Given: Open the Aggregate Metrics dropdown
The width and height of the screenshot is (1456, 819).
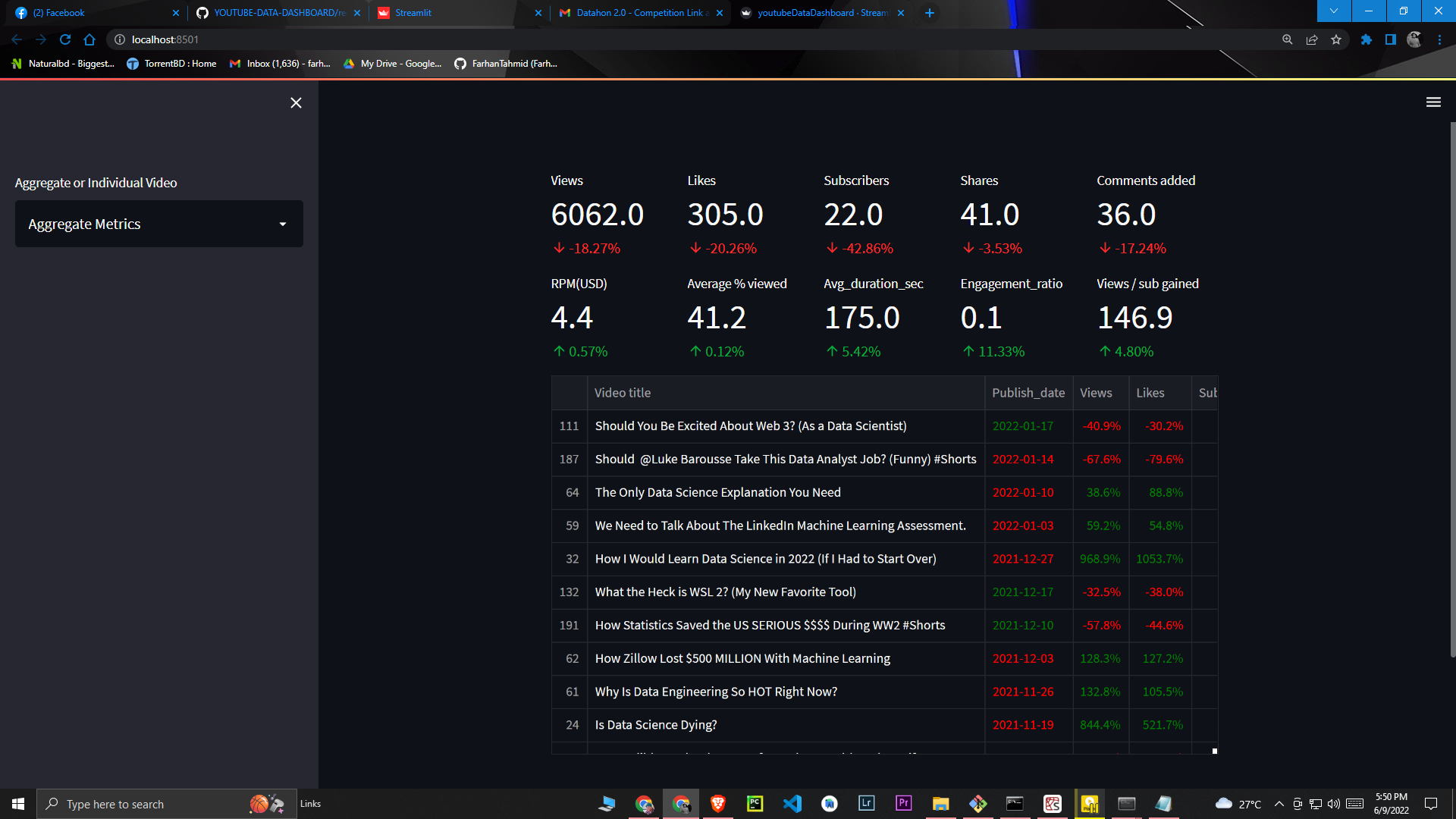Looking at the screenshot, I should (x=158, y=224).
